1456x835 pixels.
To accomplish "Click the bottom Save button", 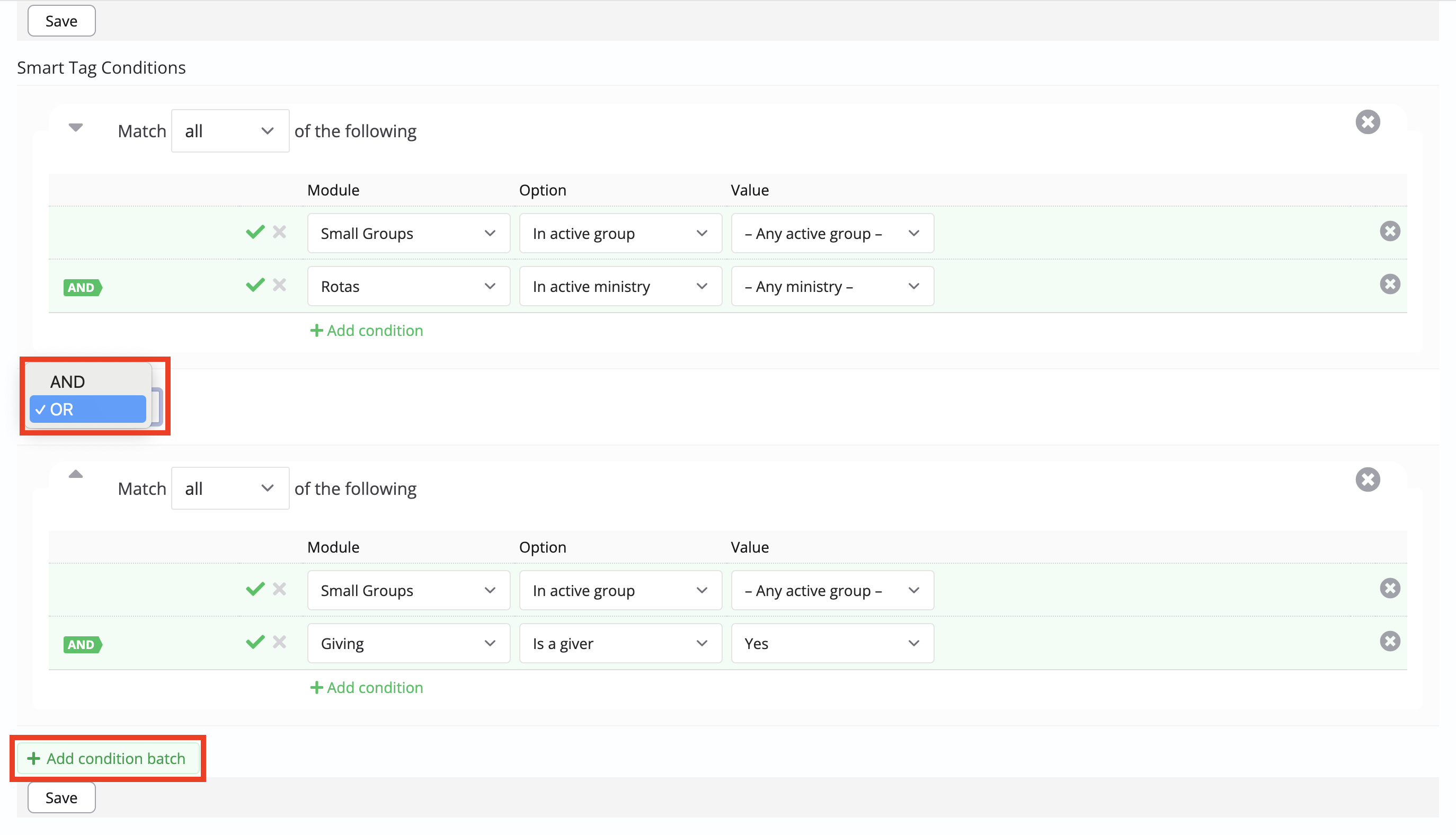I will pyautogui.click(x=61, y=797).
